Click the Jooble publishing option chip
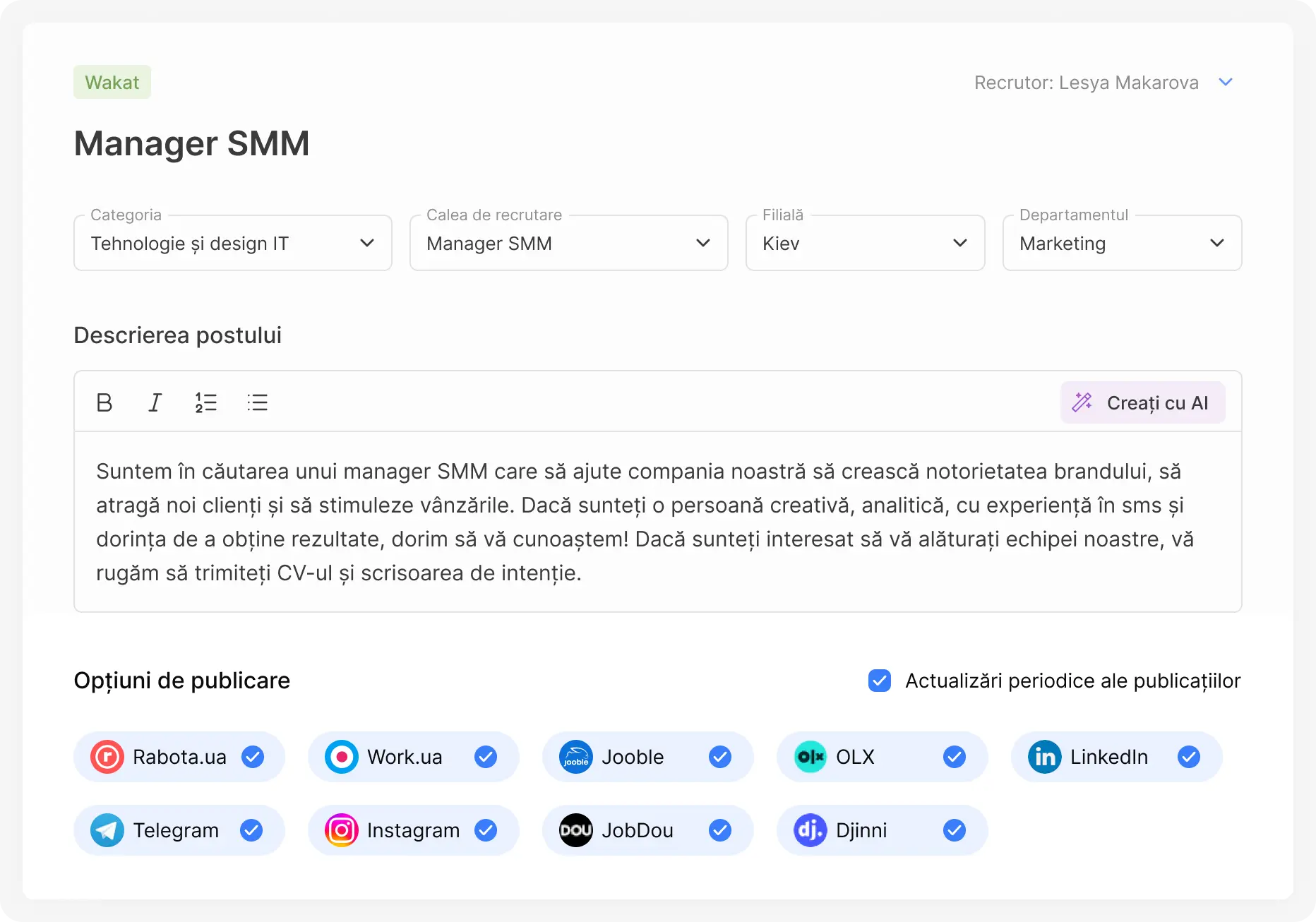 pos(647,757)
